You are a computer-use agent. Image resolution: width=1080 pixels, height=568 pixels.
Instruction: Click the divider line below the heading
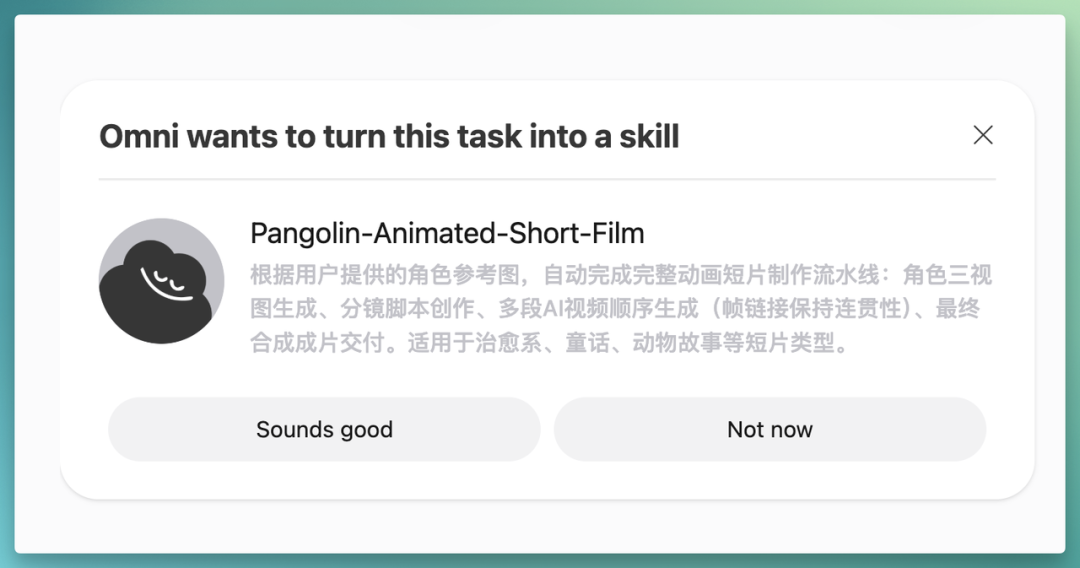[x=547, y=179]
